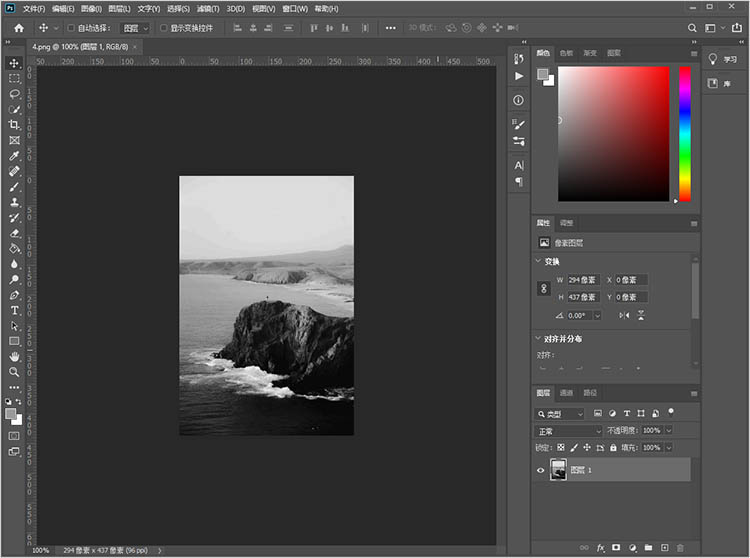This screenshot has height=558, width=750.
Task: Select the Crop tool in toolbar
Action: click(x=14, y=125)
